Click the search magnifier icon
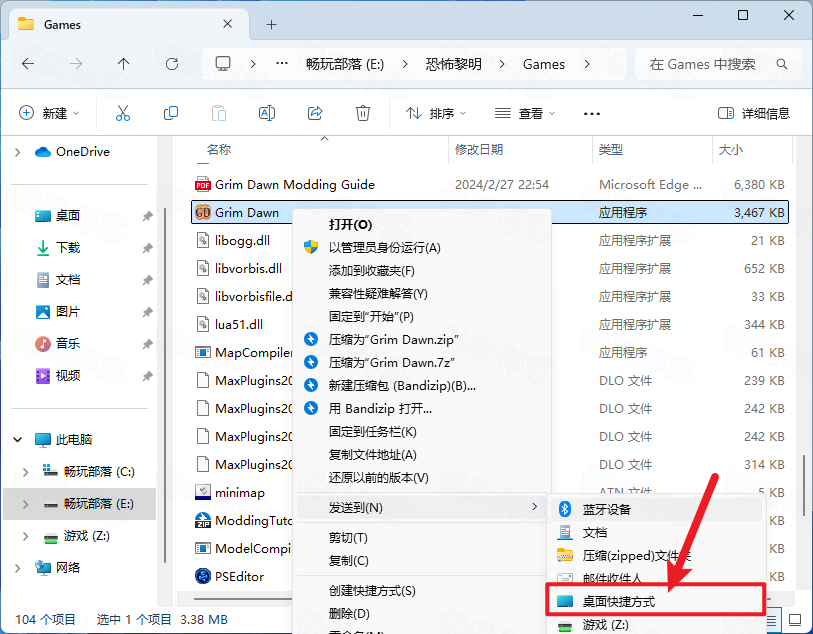 coord(781,64)
